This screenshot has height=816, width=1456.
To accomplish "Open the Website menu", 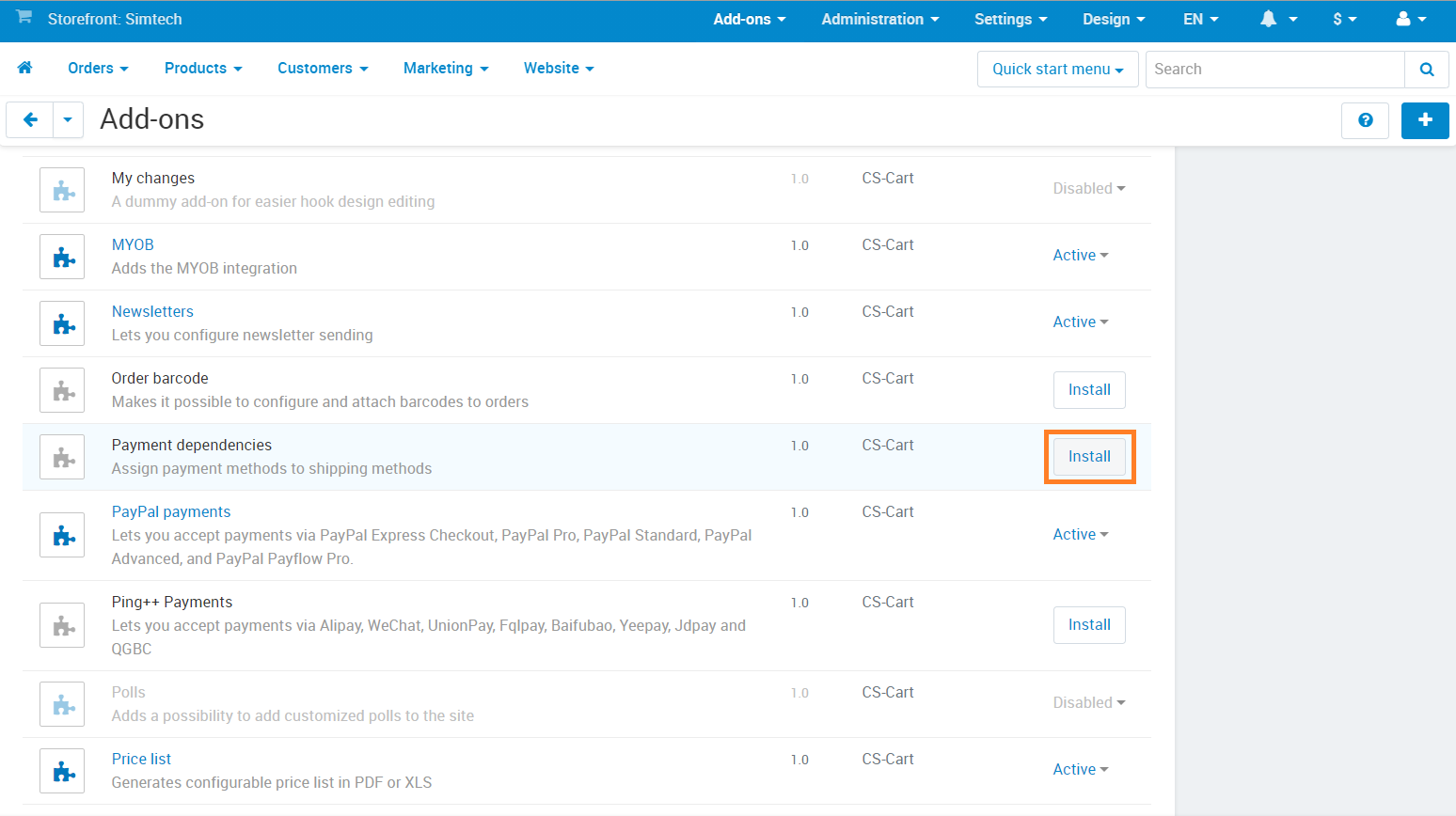I will (x=559, y=69).
